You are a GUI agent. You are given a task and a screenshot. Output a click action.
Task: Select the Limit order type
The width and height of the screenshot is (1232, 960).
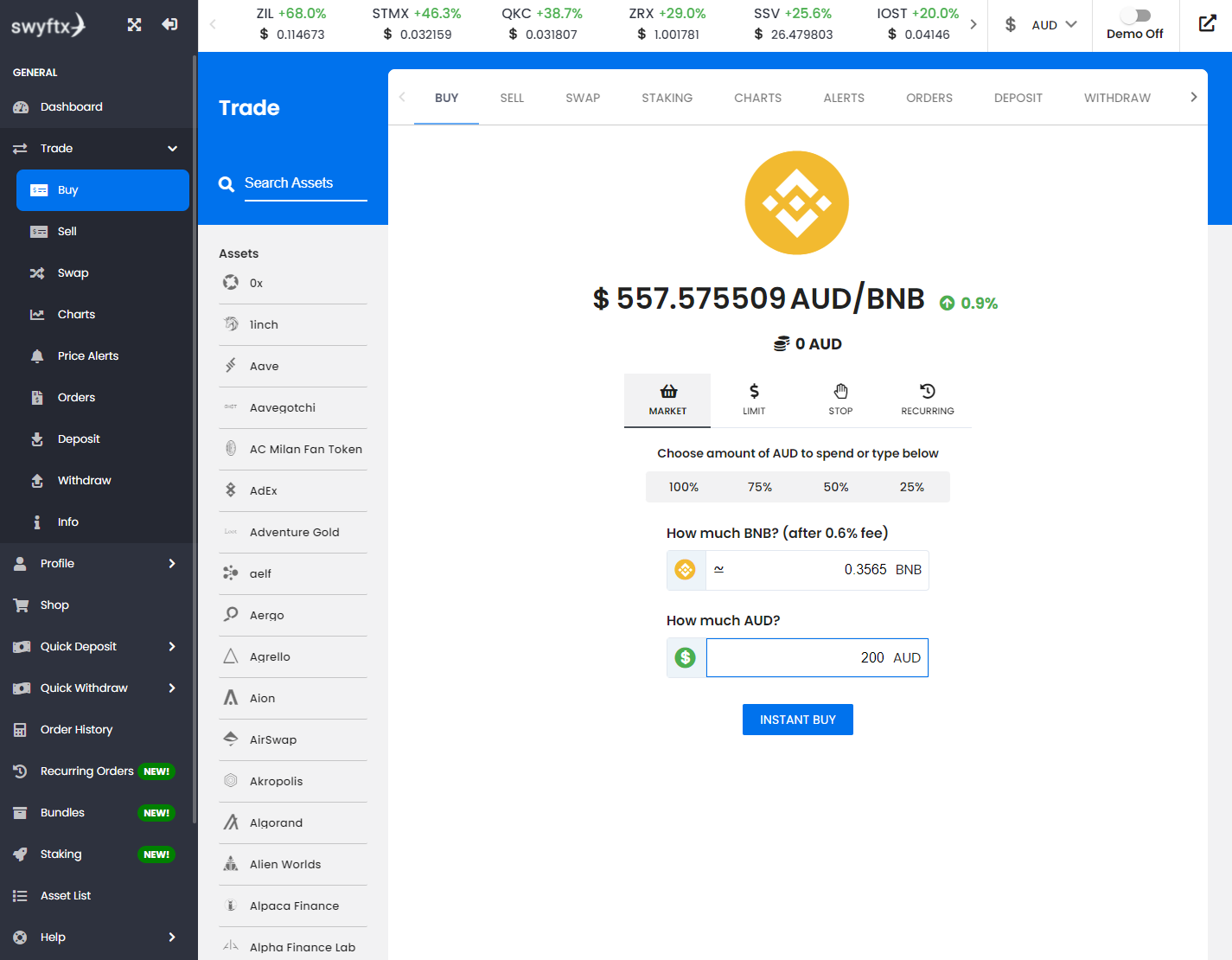pos(754,400)
